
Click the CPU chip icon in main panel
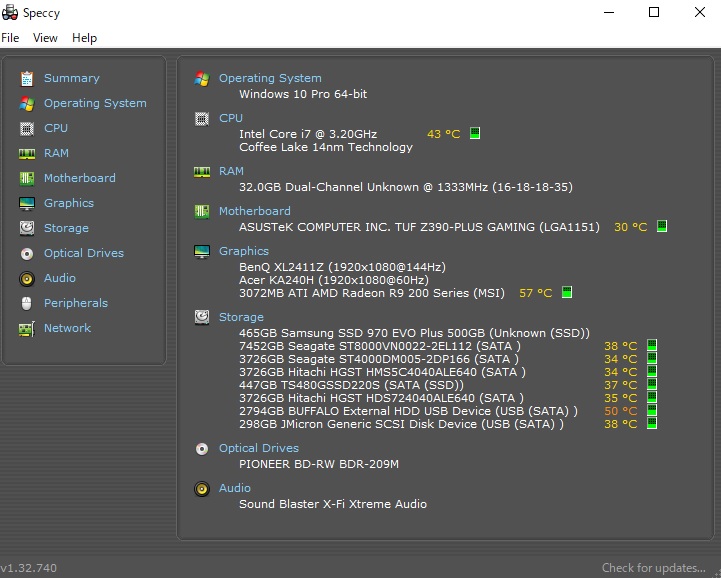point(202,119)
